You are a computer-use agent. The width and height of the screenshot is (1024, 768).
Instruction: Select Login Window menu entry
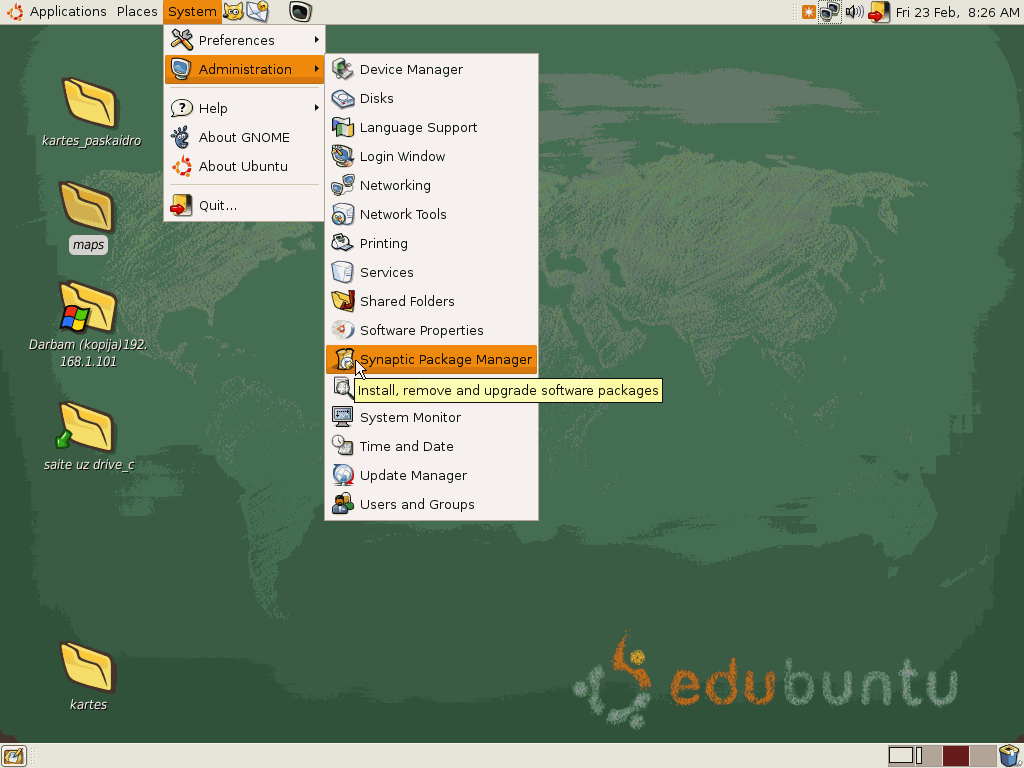coord(431,156)
